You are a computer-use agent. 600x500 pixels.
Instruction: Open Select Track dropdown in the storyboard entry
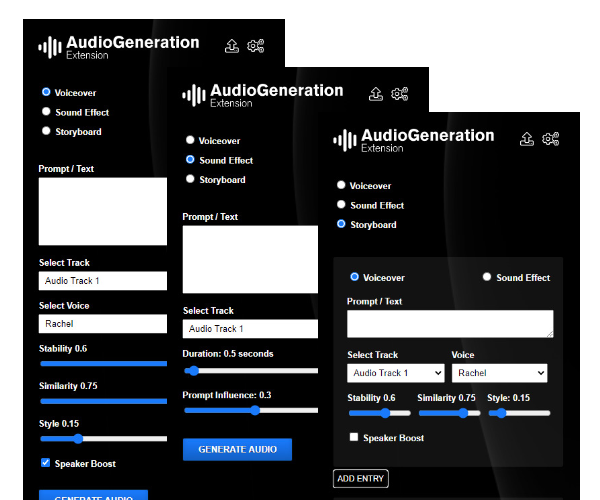click(396, 373)
